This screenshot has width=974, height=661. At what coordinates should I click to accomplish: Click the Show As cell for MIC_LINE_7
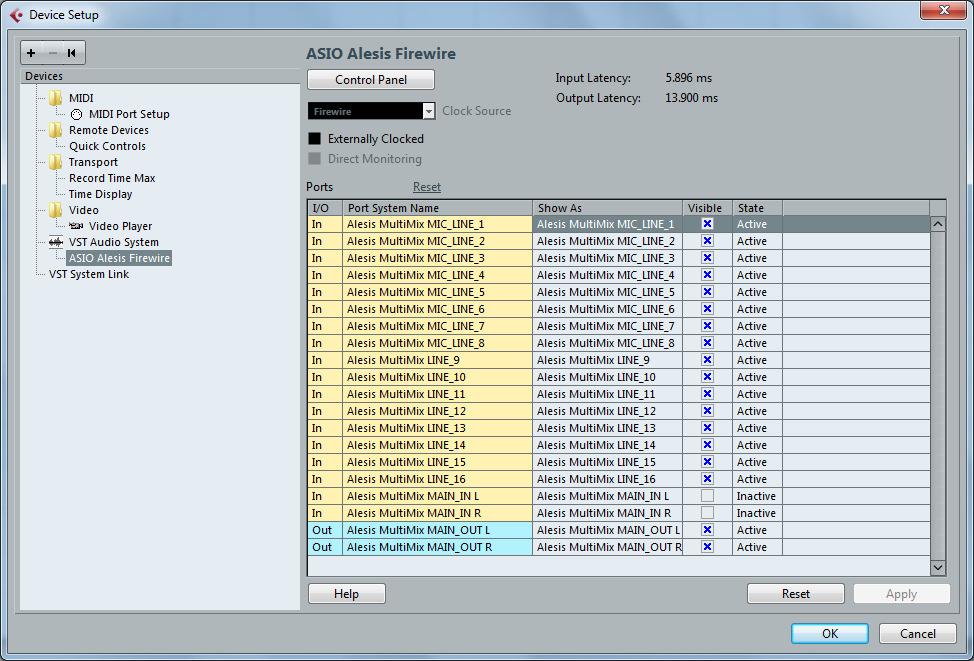(x=608, y=326)
